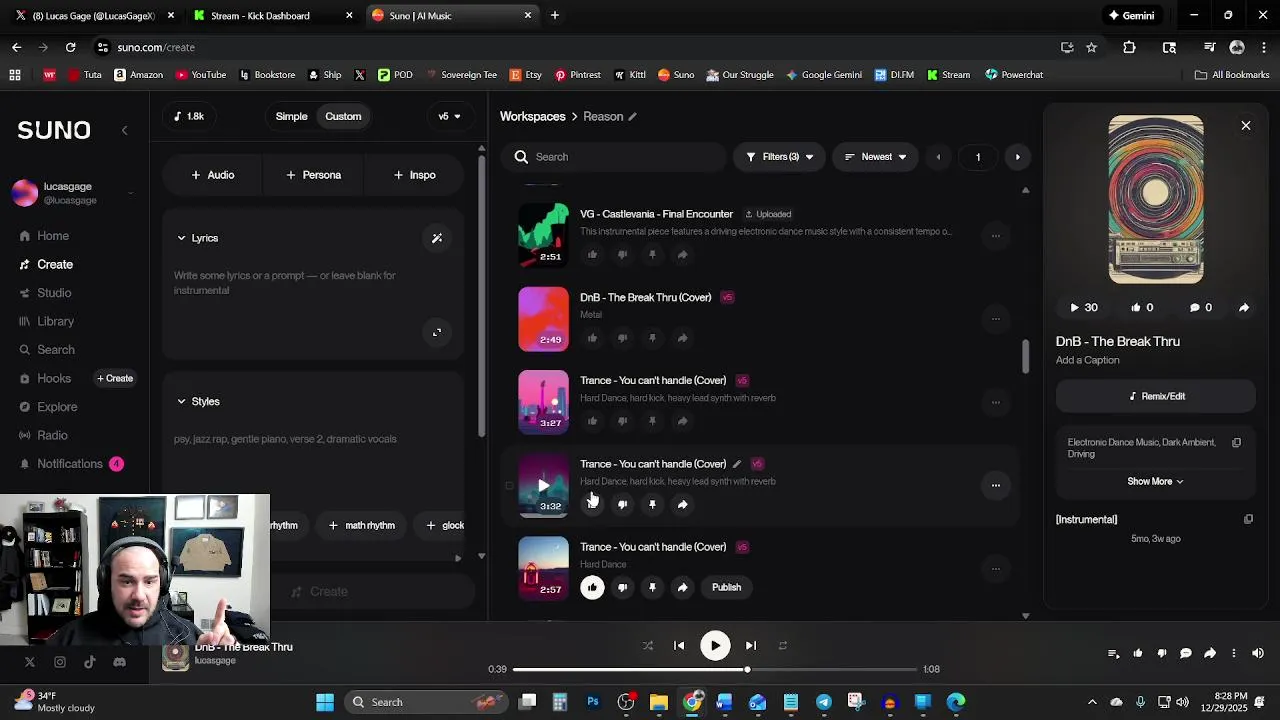The height and width of the screenshot is (720, 1280).
Task: Open the Instagram icon in the sidebar
Action: (59, 662)
